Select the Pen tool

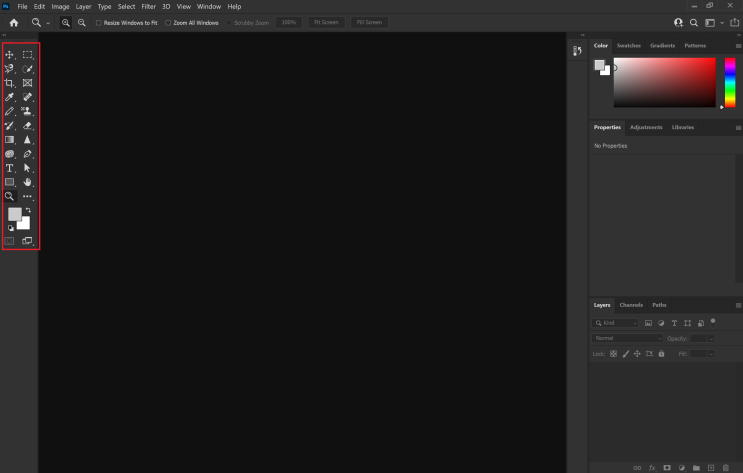point(27,154)
